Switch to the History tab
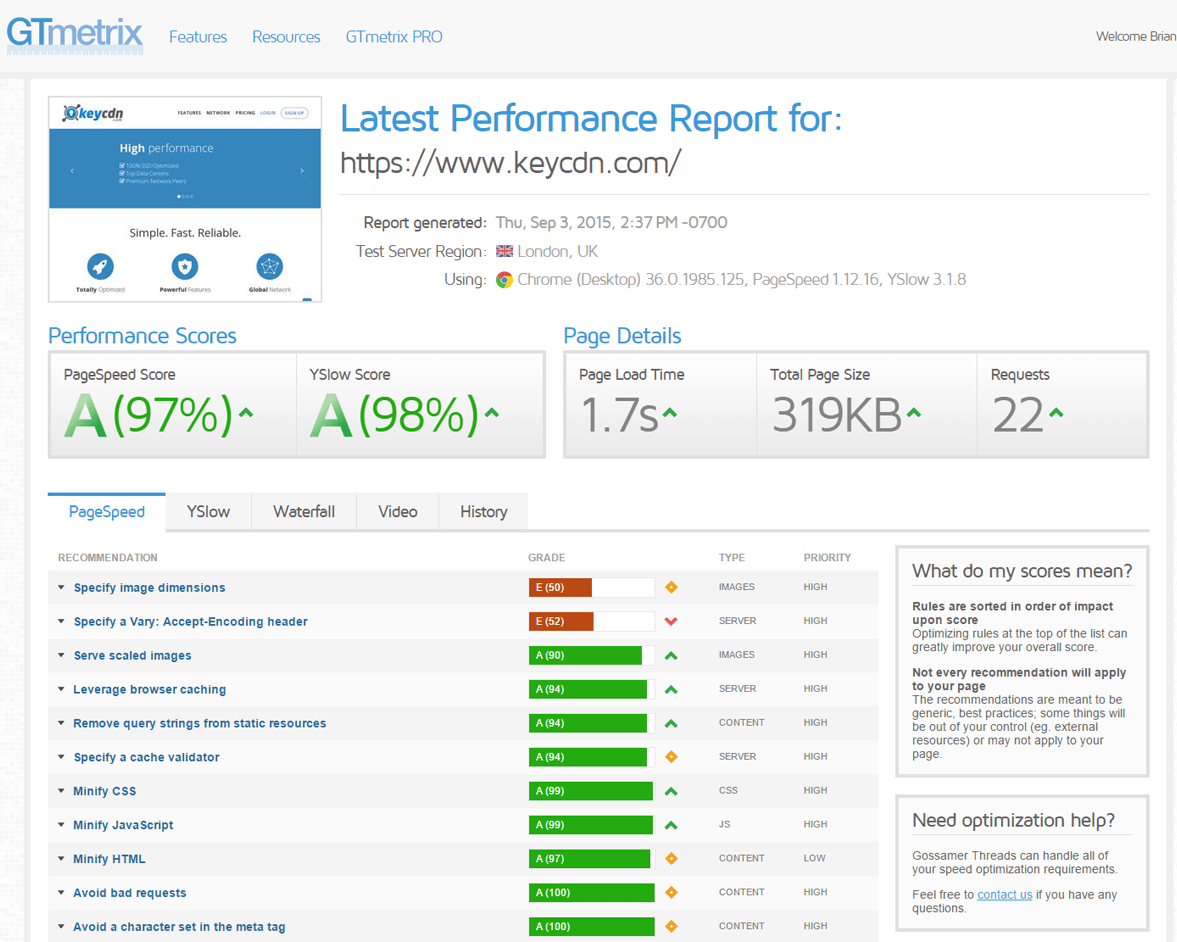This screenshot has width=1177, height=942. (483, 511)
